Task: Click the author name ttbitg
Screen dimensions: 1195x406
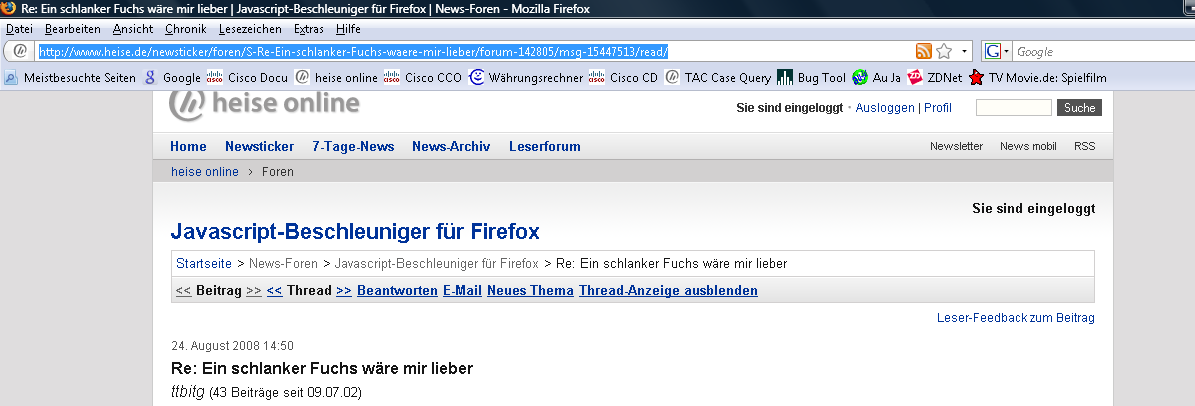Action: point(188,393)
